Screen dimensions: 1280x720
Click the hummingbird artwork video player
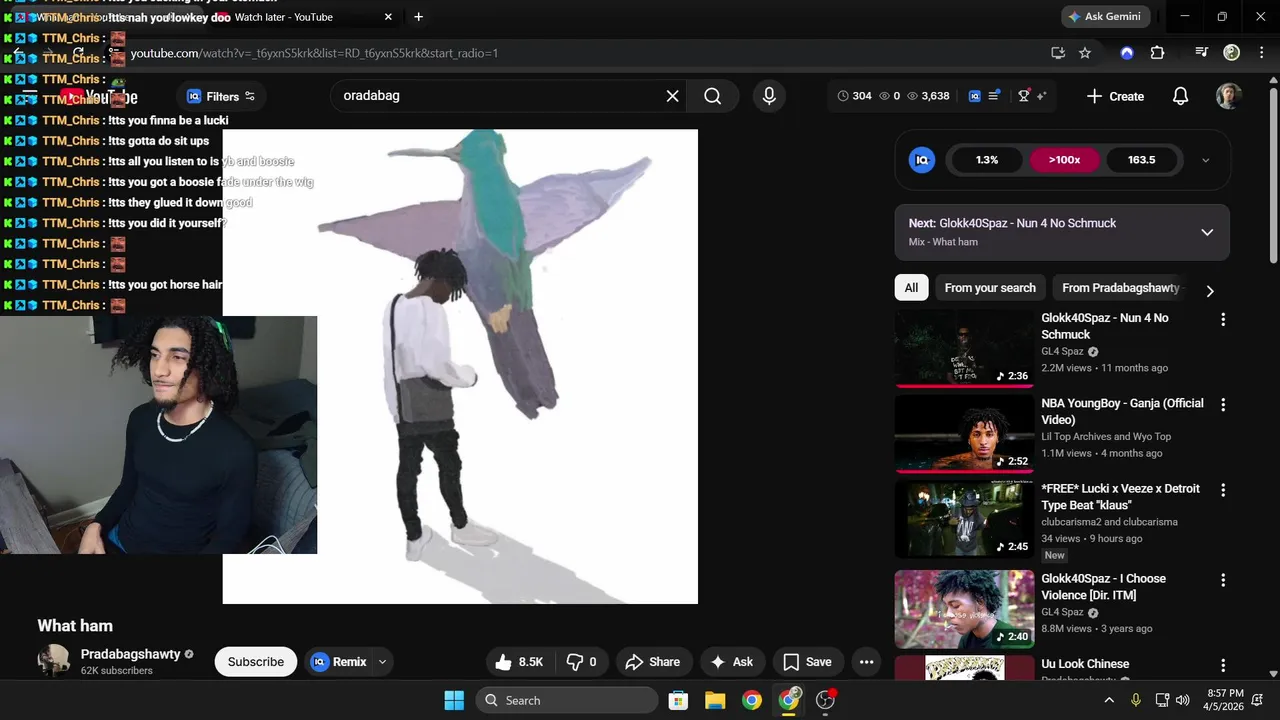tap(460, 366)
